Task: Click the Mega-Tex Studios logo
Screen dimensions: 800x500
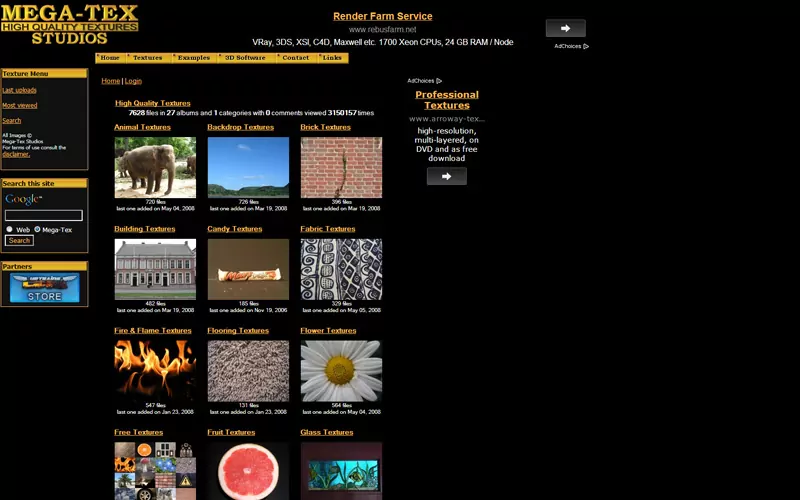Action: coord(69,24)
